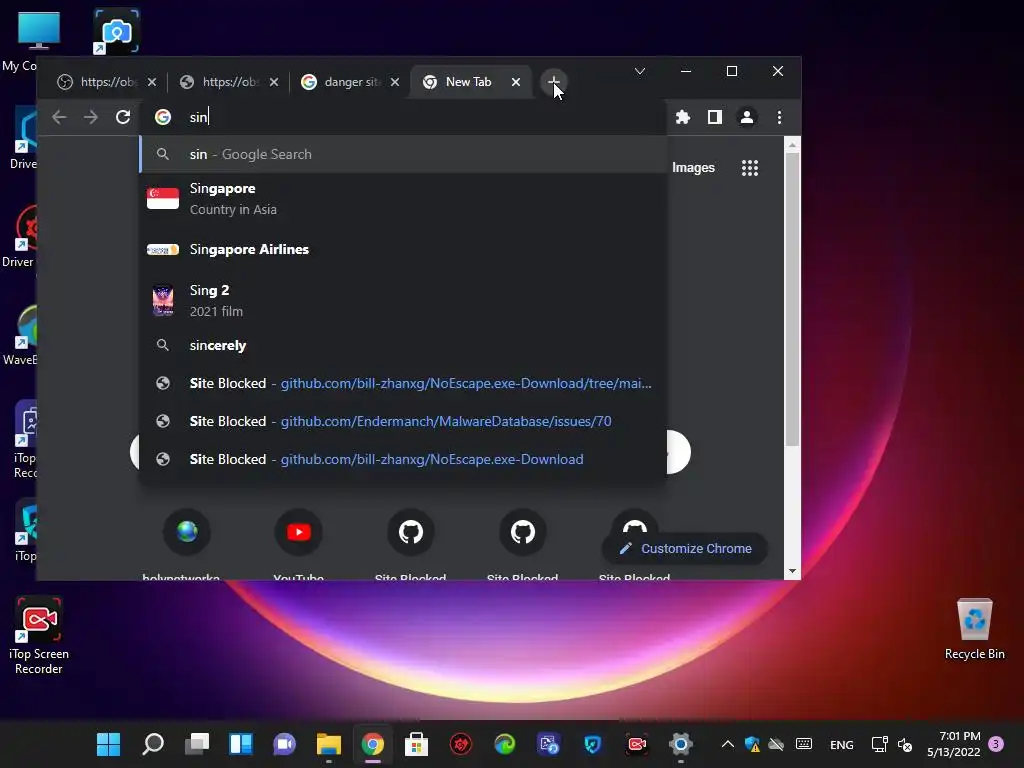Open Microsoft Store from the taskbar

tap(416, 744)
